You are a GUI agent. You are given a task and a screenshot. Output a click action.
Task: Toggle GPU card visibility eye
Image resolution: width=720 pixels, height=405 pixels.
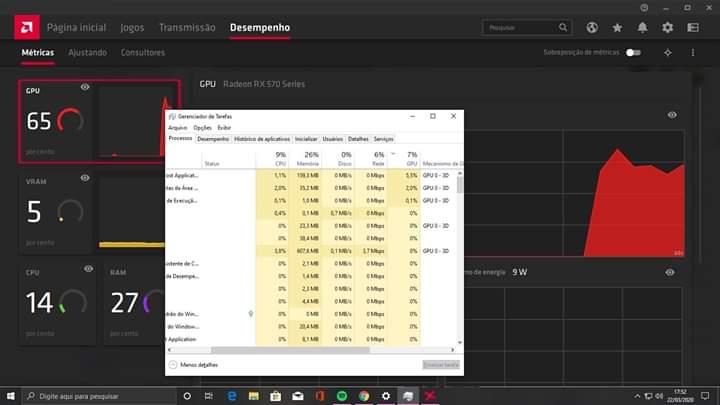click(x=85, y=87)
